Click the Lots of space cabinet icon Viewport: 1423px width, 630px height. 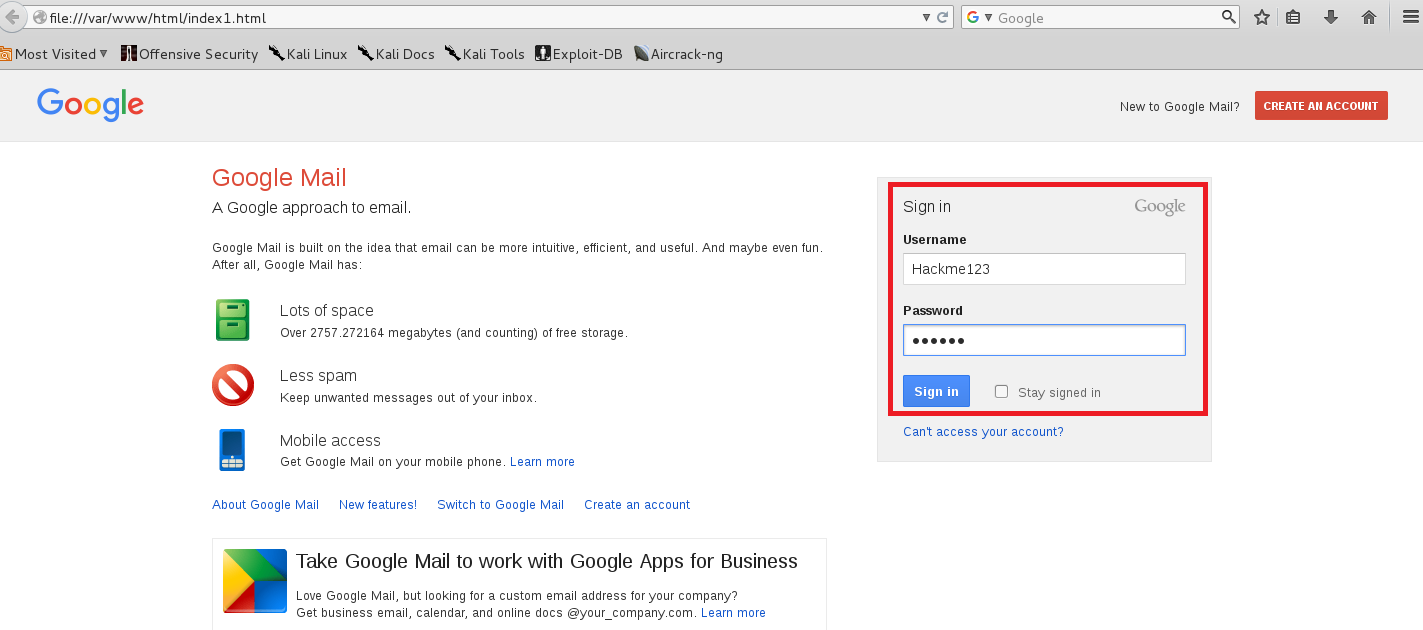click(233, 320)
